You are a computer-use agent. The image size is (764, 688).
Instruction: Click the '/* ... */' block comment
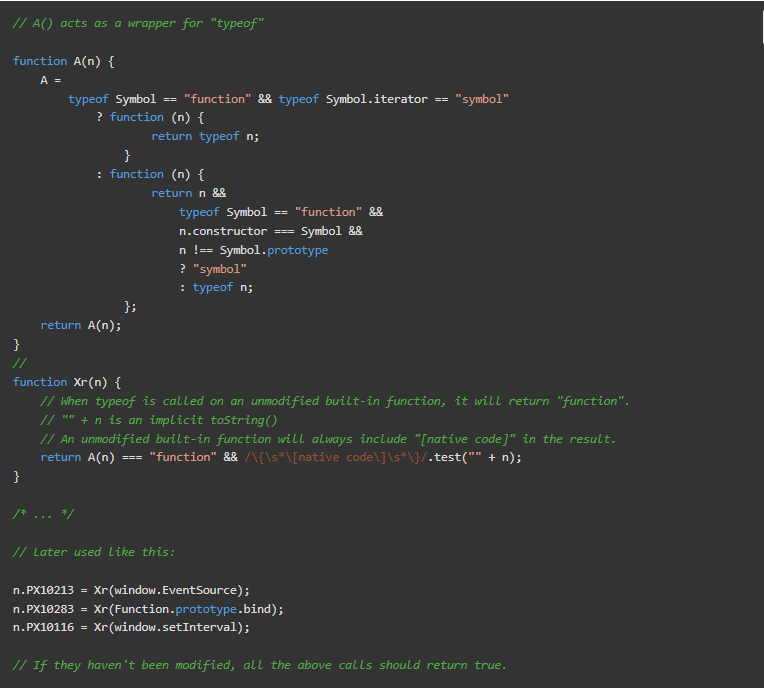click(43, 514)
